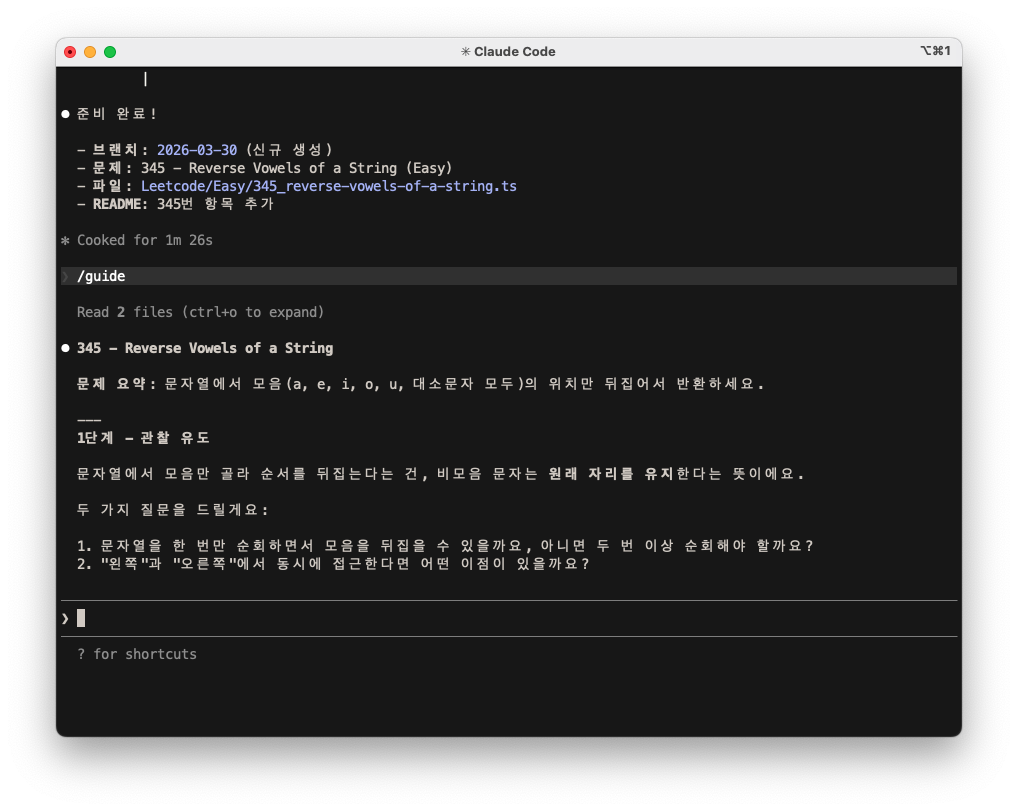
Task: Open the 345_reverse-vowels-of-a-string.ts file path link
Action: (x=328, y=186)
